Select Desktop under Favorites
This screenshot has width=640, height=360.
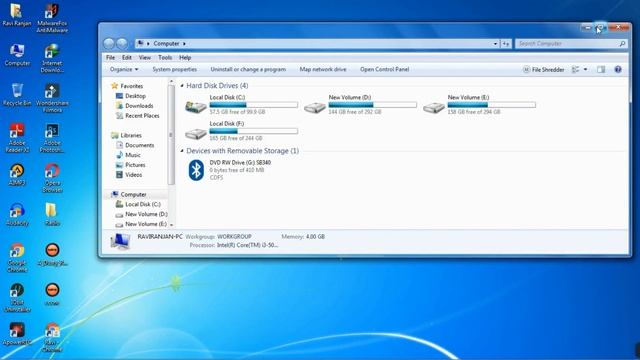tap(131, 96)
